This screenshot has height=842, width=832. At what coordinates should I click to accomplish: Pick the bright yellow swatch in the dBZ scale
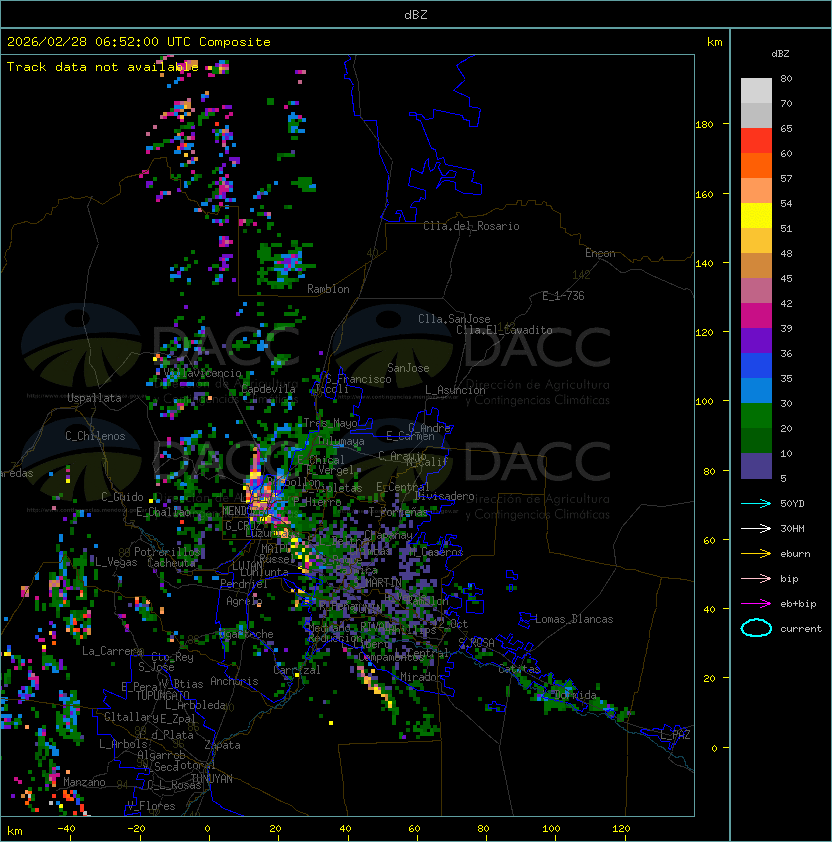pyautogui.click(x=756, y=216)
